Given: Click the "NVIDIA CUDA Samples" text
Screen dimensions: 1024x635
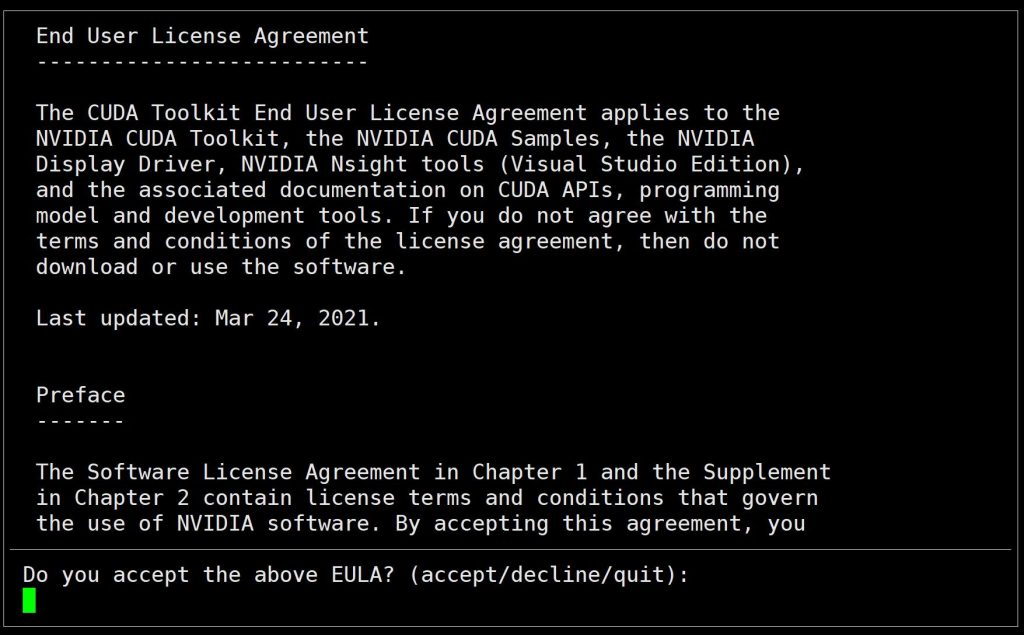Looking at the screenshot, I should click(x=478, y=138).
